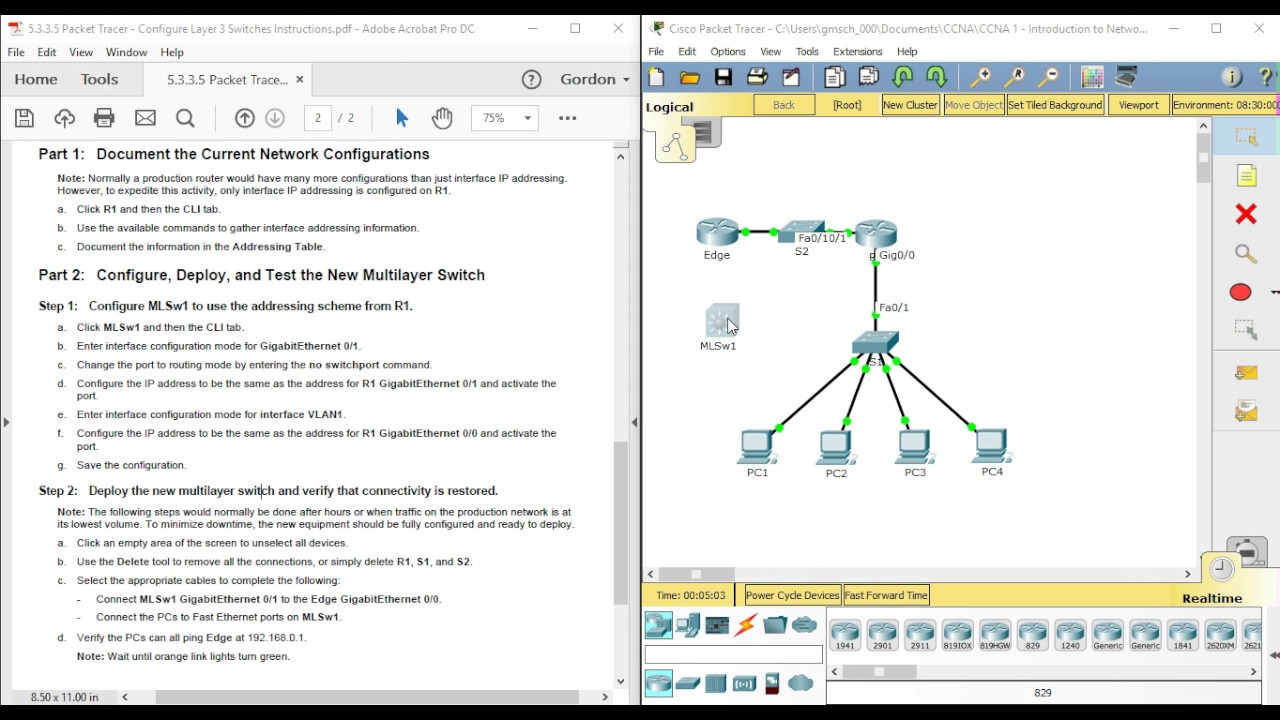
Task: Click the Copy icon in Packet Tracer toolbar
Action: (835, 77)
